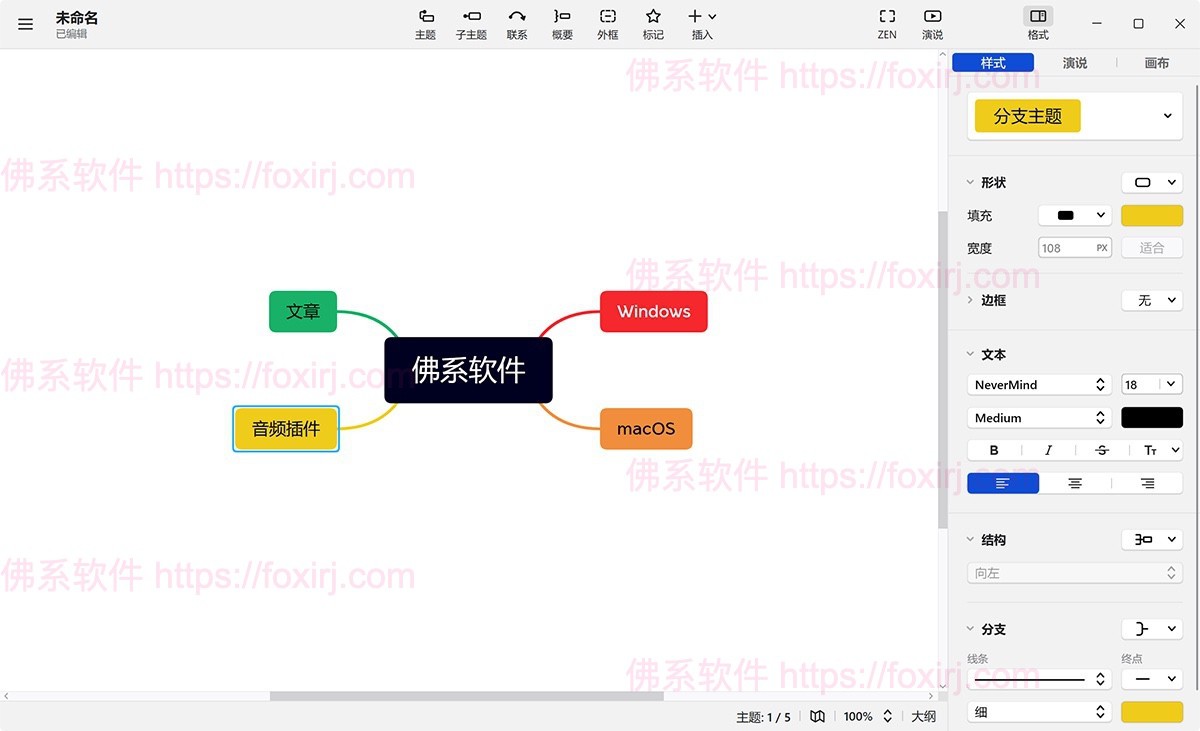Expand the topic shape dropdown
Screen dimensions: 1200x731
[x=1151, y=182]
